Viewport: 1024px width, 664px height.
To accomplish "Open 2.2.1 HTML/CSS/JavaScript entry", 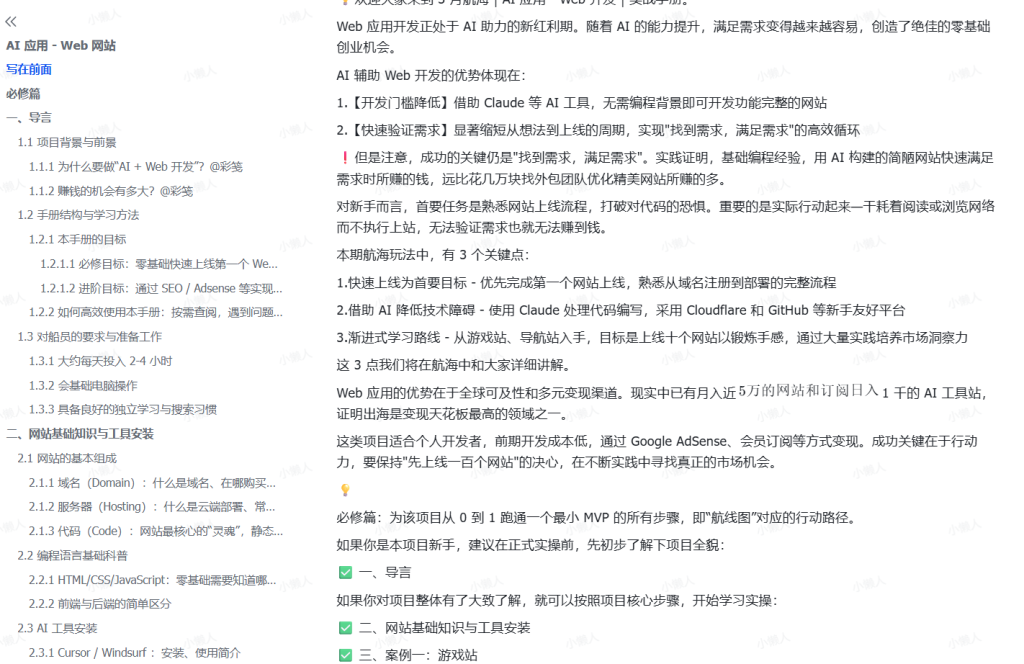I will point(152,580).
